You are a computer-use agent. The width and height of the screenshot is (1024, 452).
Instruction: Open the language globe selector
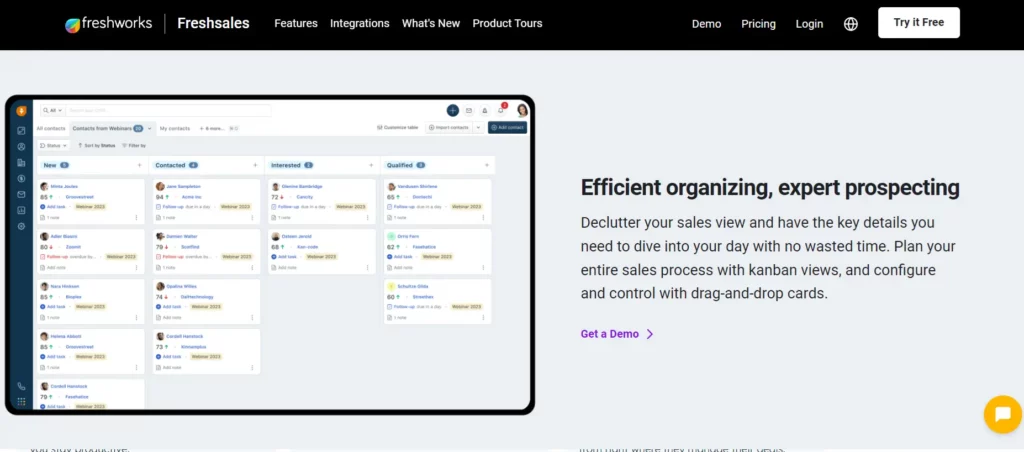(851, 24)
